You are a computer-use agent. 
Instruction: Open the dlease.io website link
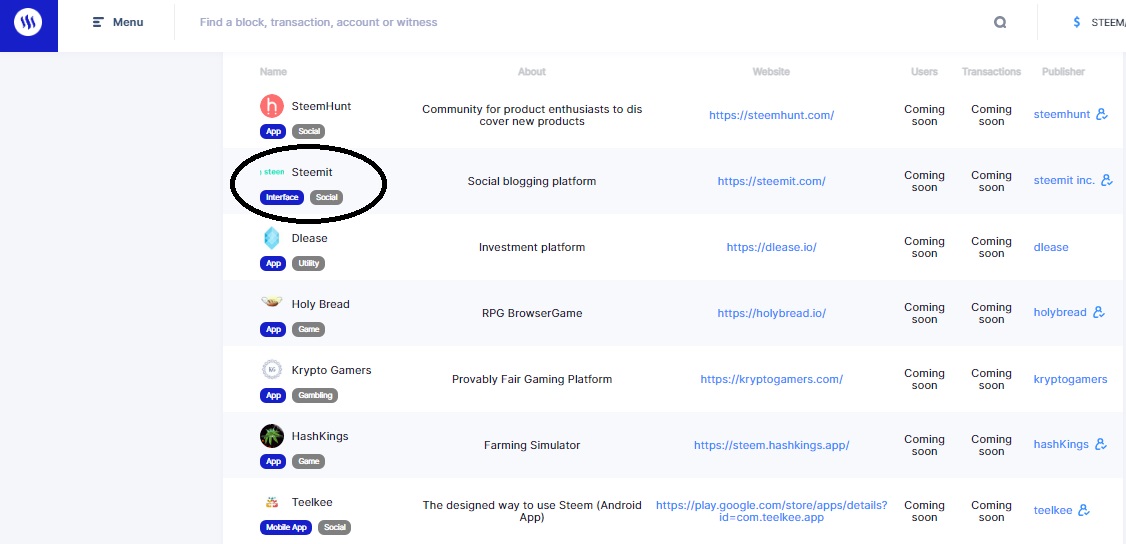tap(771, 247)
